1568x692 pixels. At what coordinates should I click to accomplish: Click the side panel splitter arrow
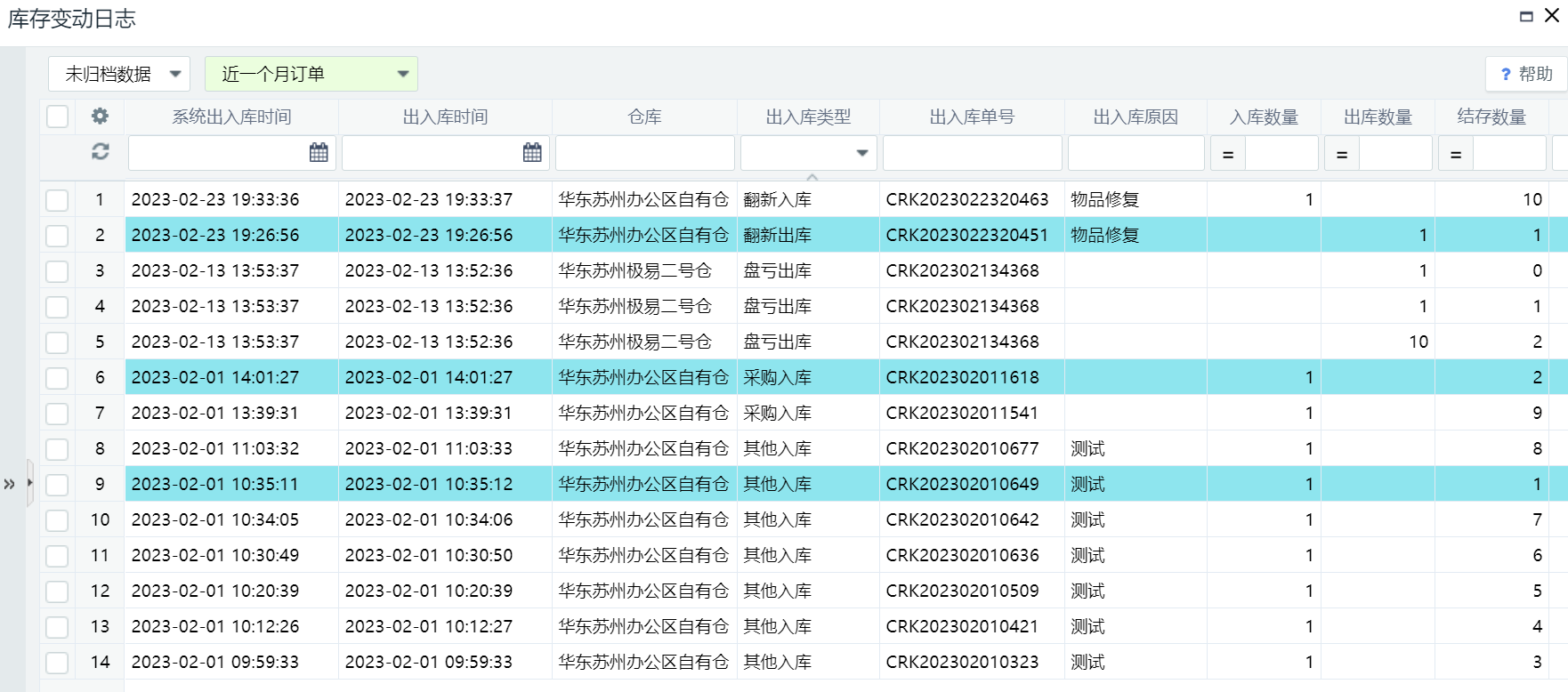point(29,483)
